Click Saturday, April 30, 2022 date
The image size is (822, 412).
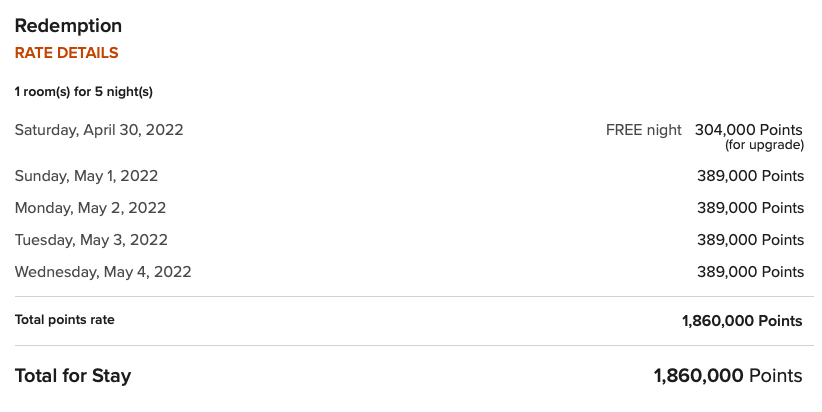click(99, 130)
